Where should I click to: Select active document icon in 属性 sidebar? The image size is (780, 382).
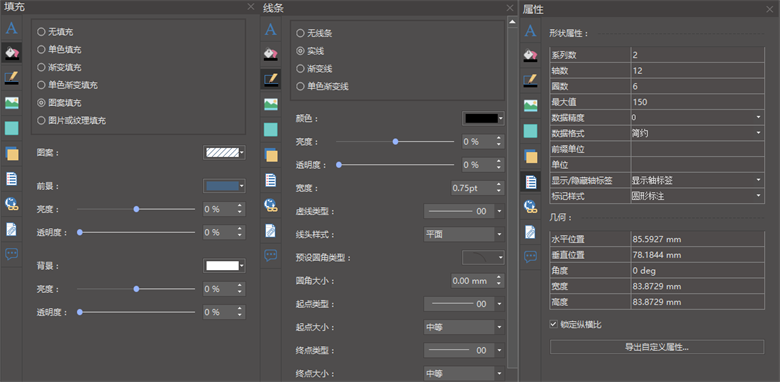coord(531,182)
